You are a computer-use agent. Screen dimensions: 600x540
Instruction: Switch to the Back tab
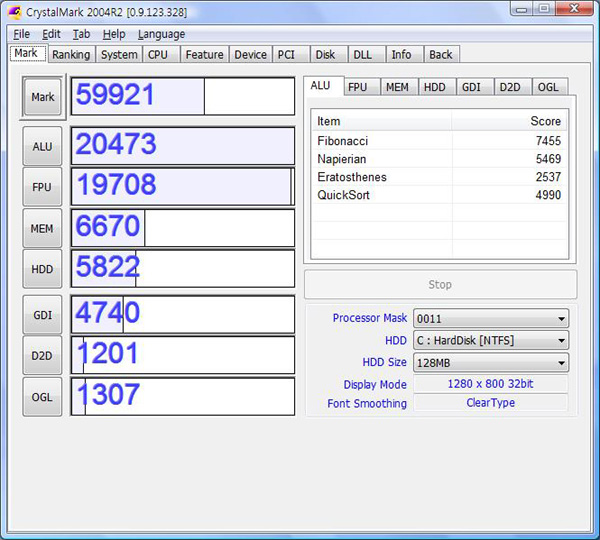coord(440,54)
